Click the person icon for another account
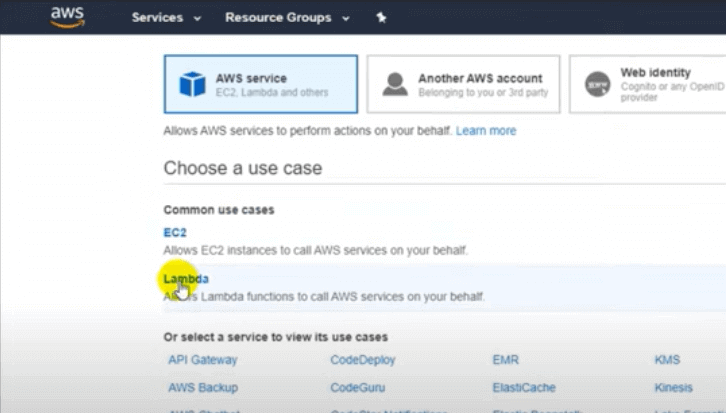726x413 pixels. point(395,84)
